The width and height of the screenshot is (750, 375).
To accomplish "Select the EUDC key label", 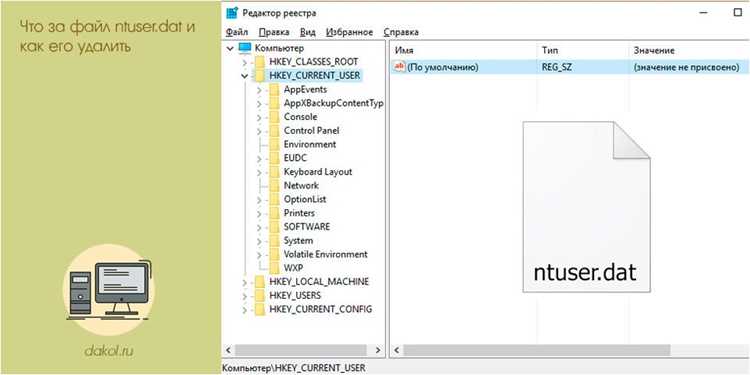I will (x=295, y=158).
